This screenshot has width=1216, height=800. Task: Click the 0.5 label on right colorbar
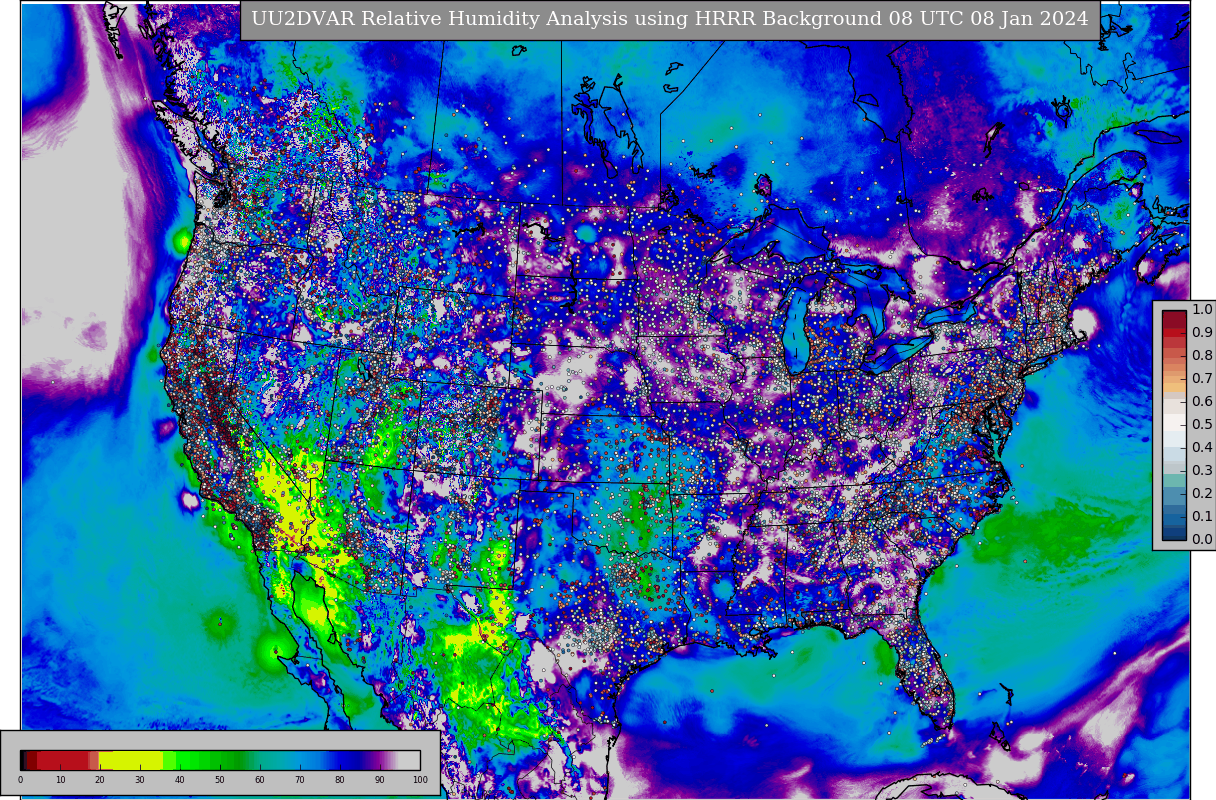[1202, 425]
